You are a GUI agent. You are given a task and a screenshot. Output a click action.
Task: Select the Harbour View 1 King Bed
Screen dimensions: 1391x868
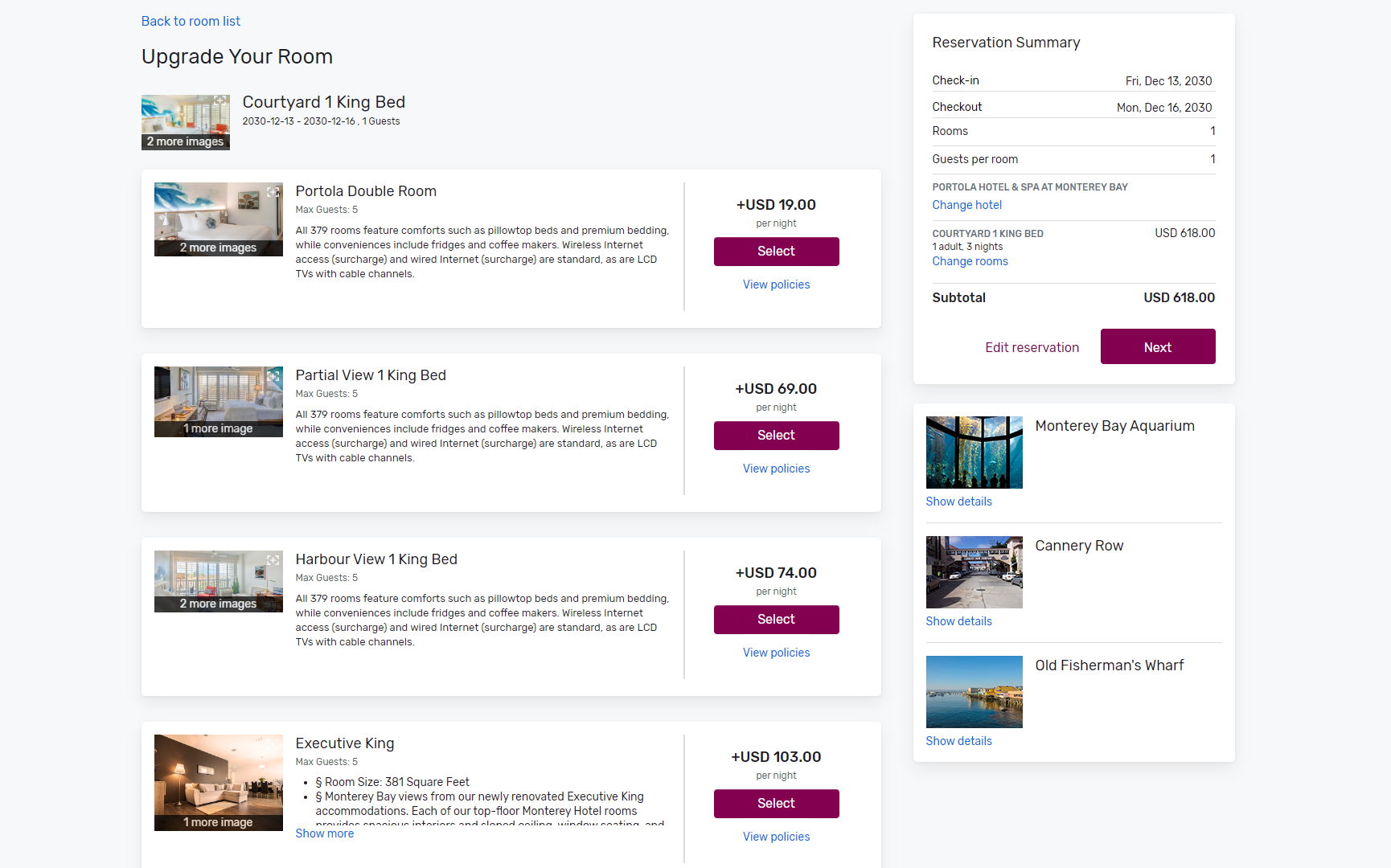(x=776, y=620)
